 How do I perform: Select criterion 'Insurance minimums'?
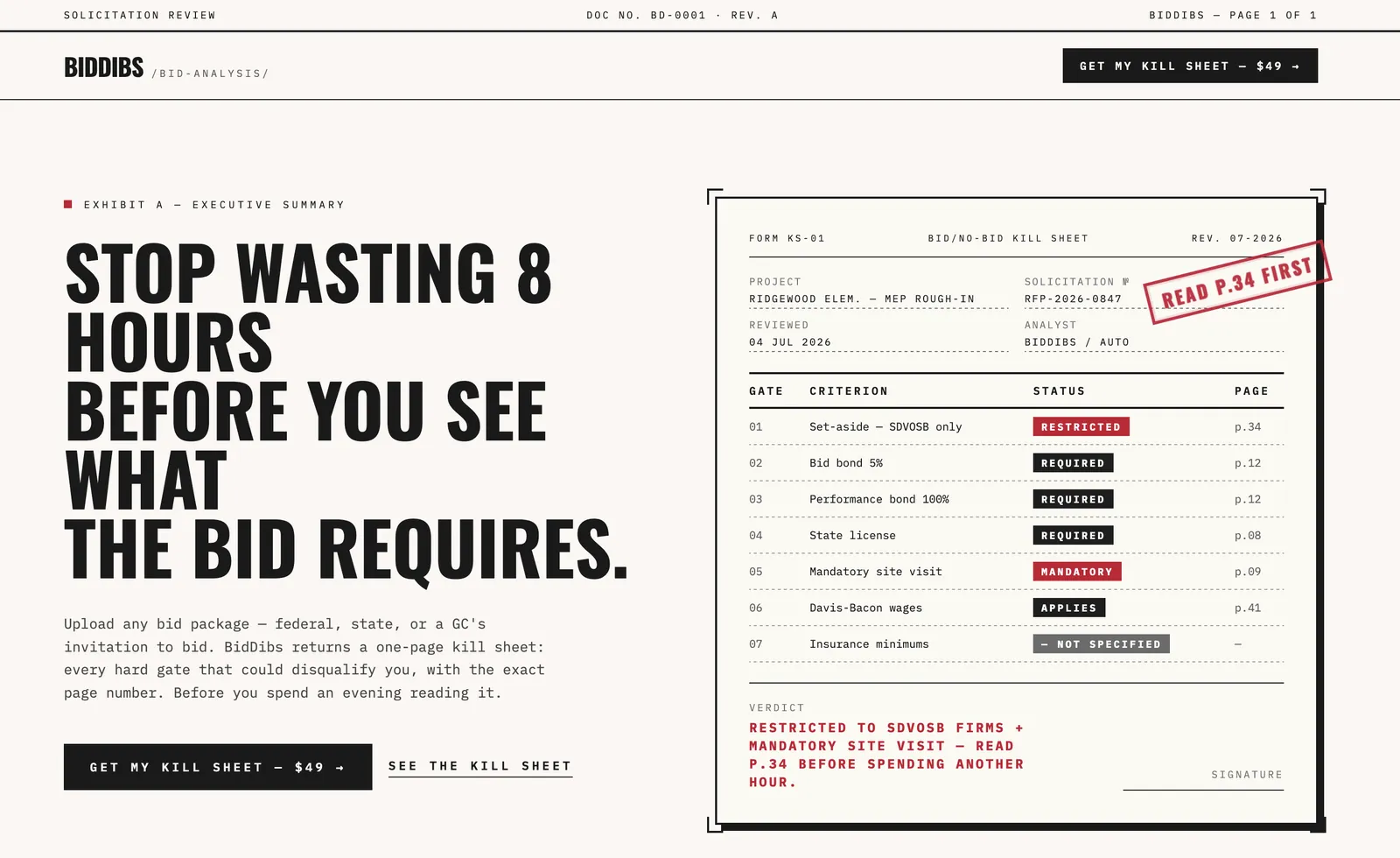pyautogui.click(x=869, y=643)
